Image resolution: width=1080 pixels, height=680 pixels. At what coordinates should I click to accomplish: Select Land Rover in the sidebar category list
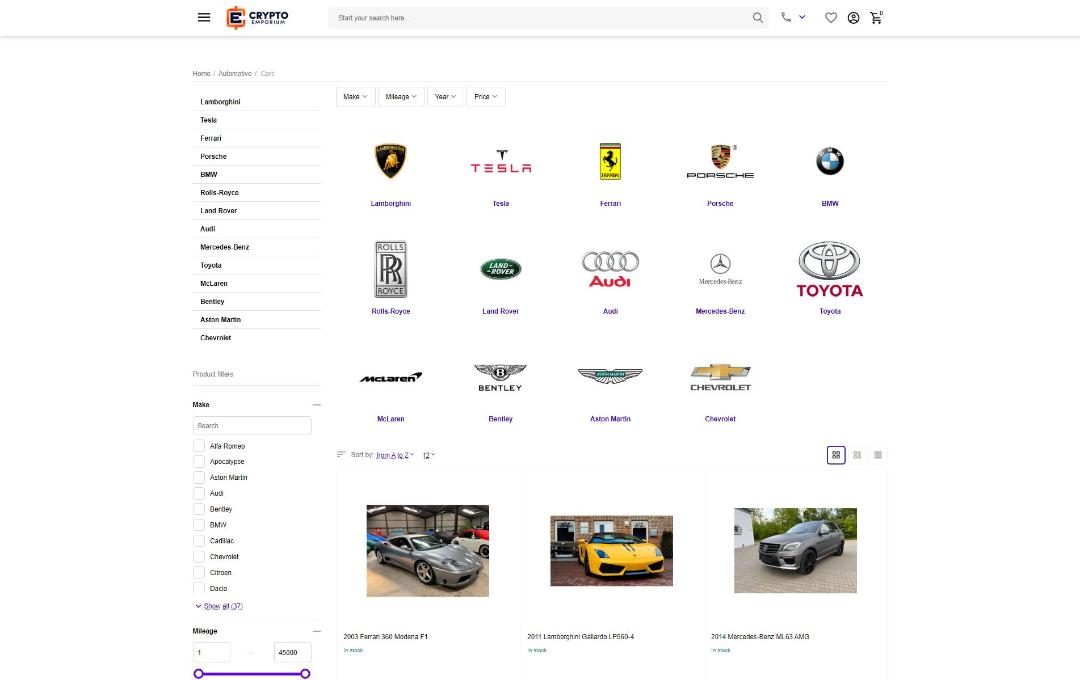218,211
